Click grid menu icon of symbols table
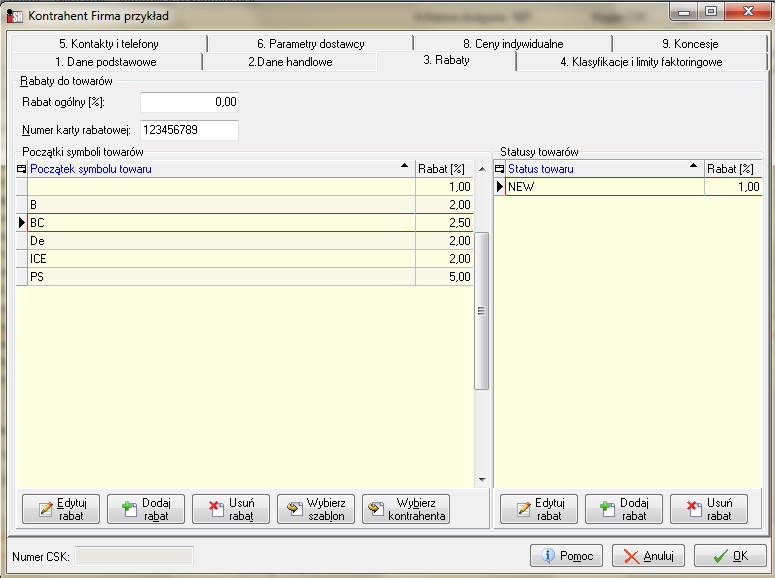775x578 pixels. coord(21,169)
